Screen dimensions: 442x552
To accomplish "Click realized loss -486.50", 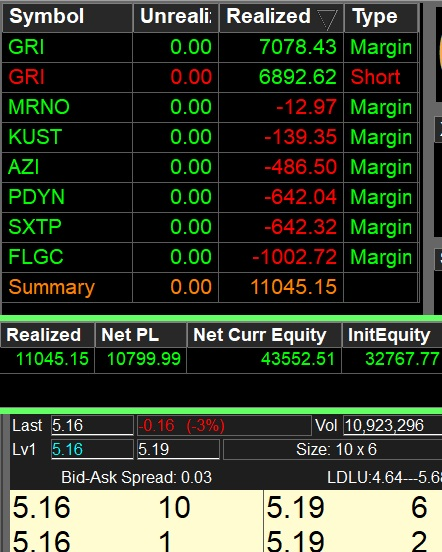I will (x=301, y=167).
